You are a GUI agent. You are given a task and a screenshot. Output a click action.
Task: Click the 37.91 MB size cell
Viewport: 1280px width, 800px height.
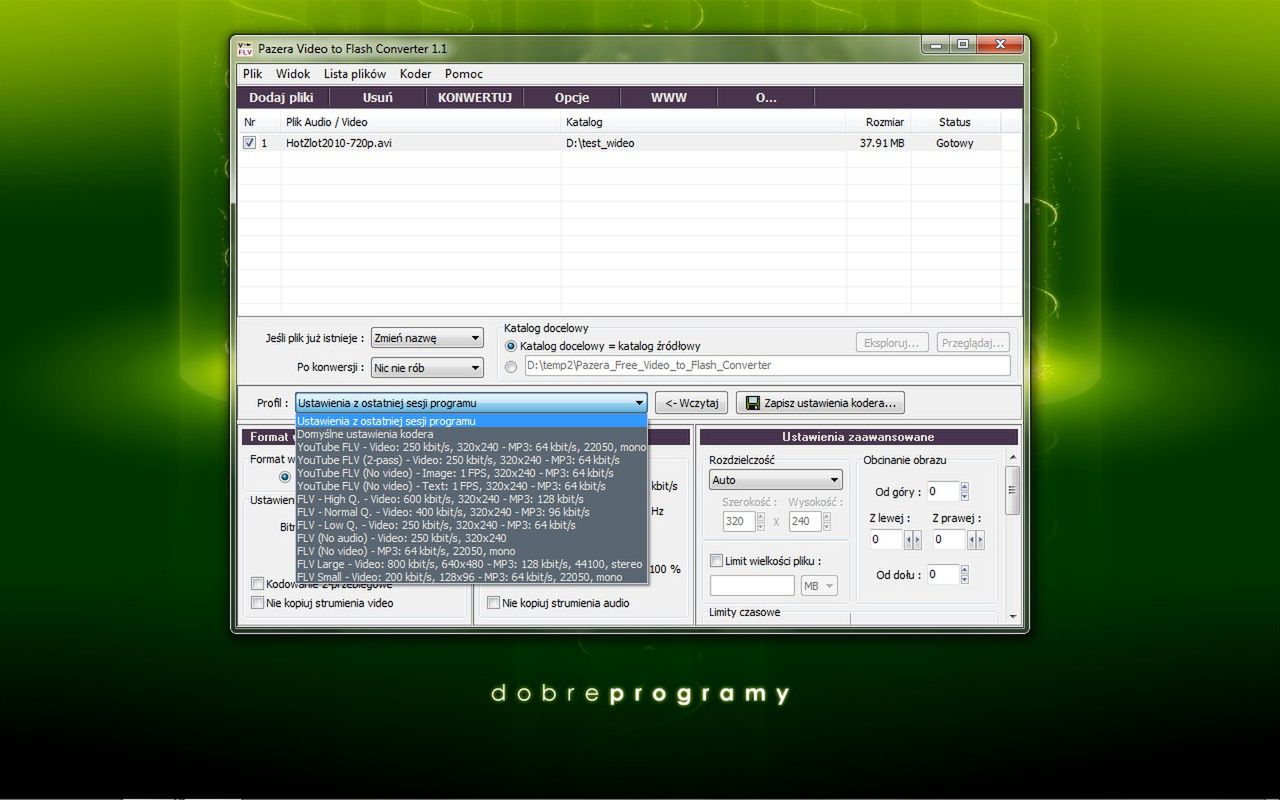click(881, 143)
